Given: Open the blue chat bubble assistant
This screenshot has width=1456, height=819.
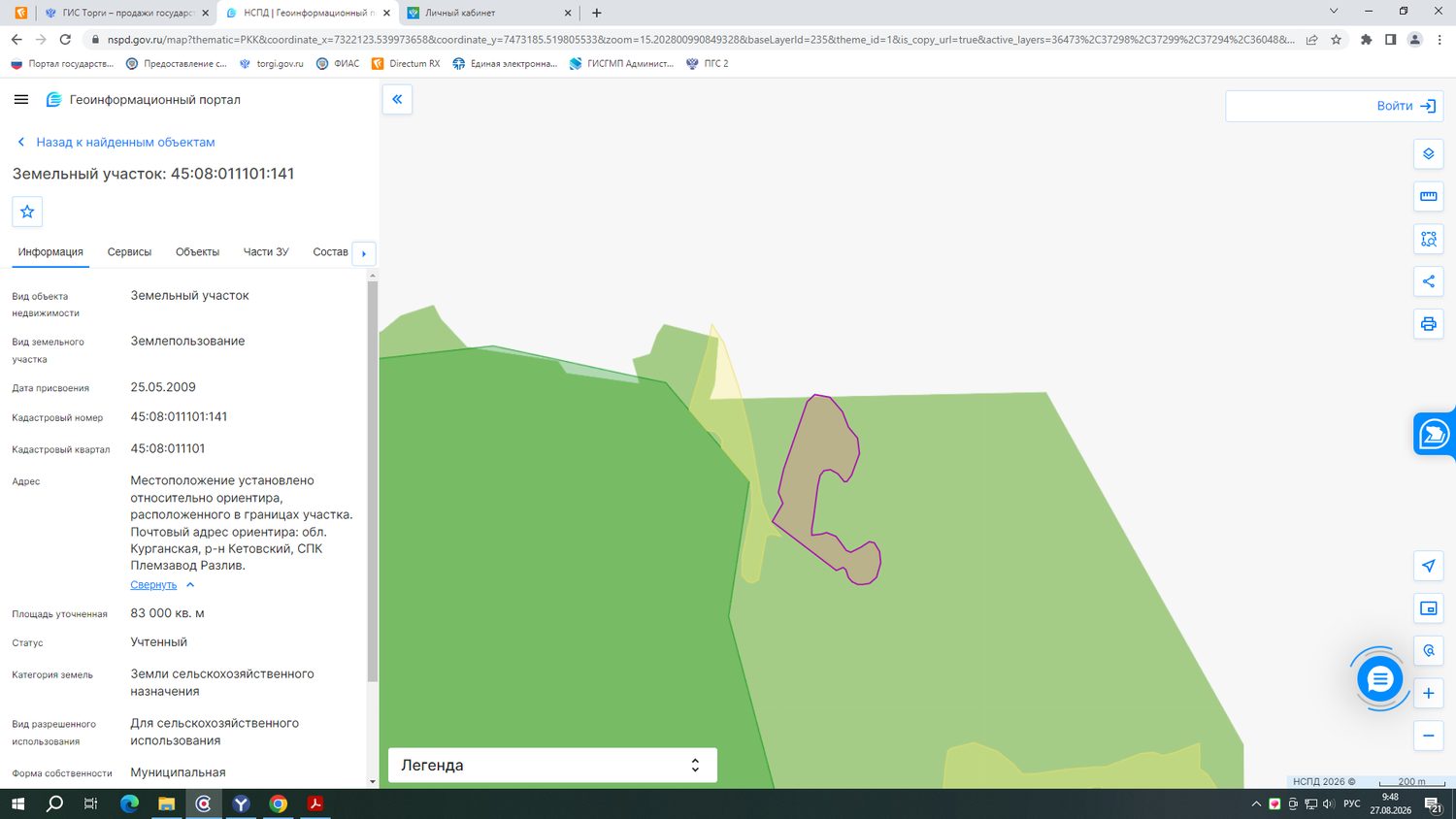Looking at the screenshot, I should (x=1379, y=678).
